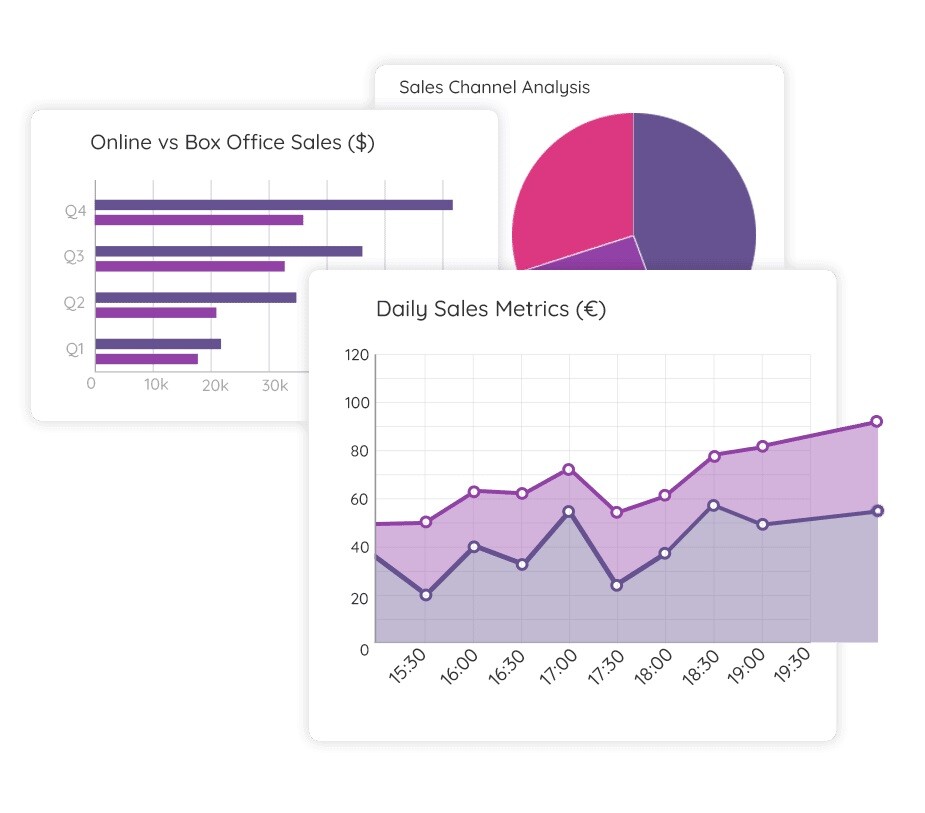Select the upper line point at 19:00
Image resolution: width=925 pixels, height=813 pixels.
[763, 447]
